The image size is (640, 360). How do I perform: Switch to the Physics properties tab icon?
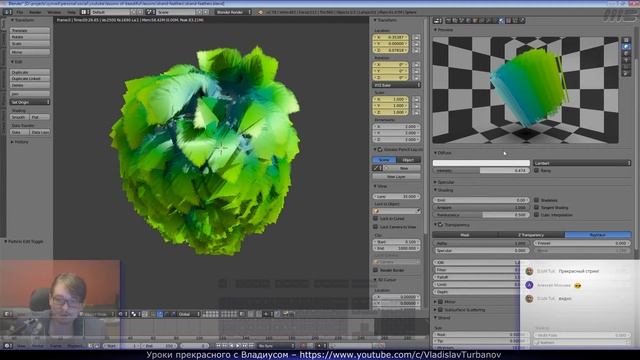[x=522, y=20]
